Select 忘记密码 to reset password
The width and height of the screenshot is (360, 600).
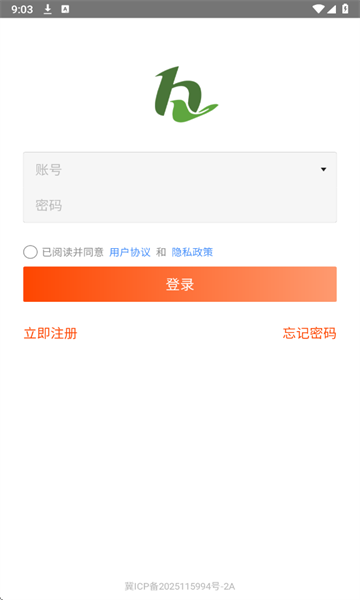[310, 333]
